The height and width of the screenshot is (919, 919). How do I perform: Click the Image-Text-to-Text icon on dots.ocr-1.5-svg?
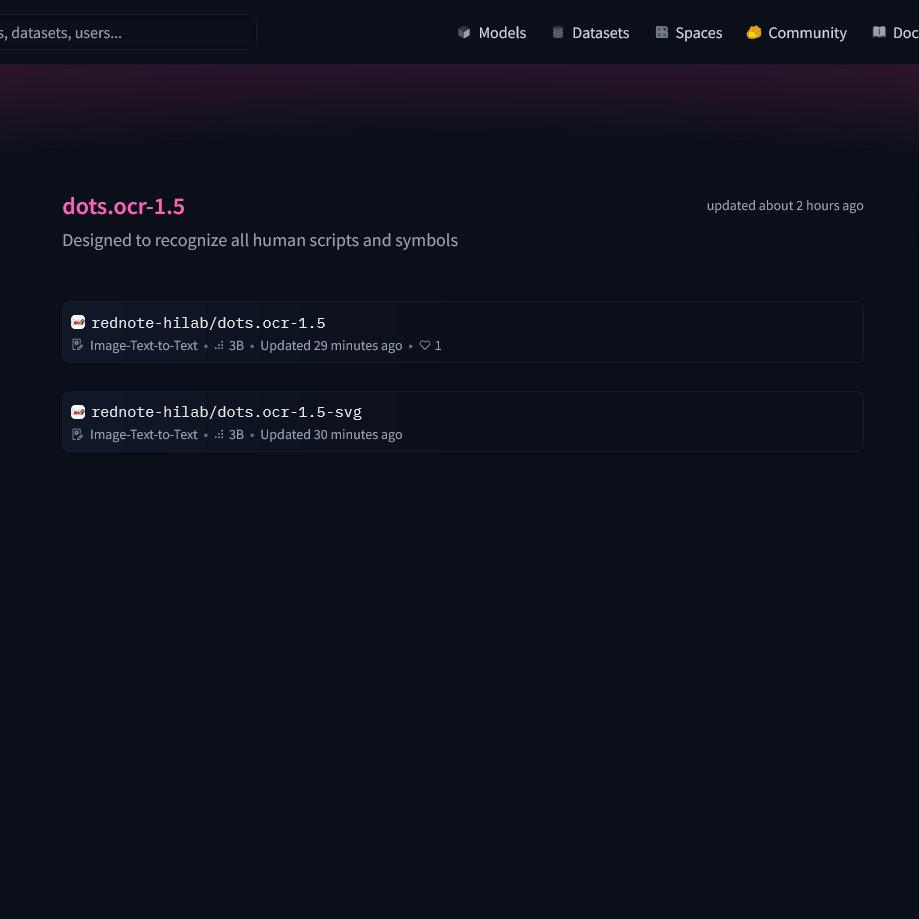point(77,434)
